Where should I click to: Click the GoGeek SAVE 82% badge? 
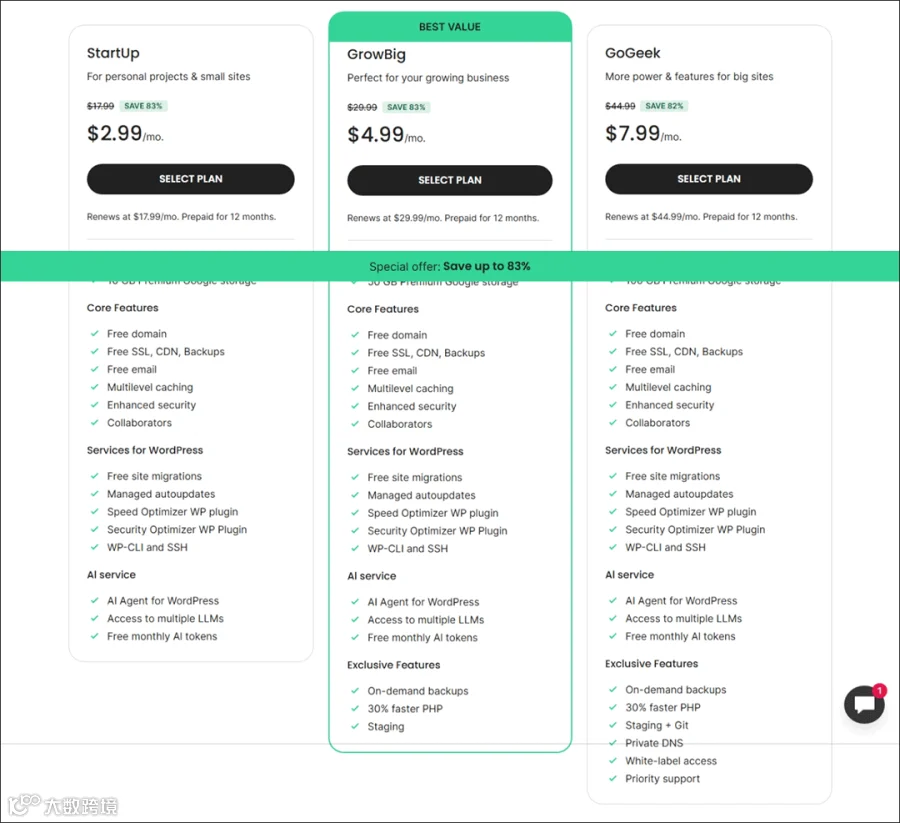tap(664, 106)
